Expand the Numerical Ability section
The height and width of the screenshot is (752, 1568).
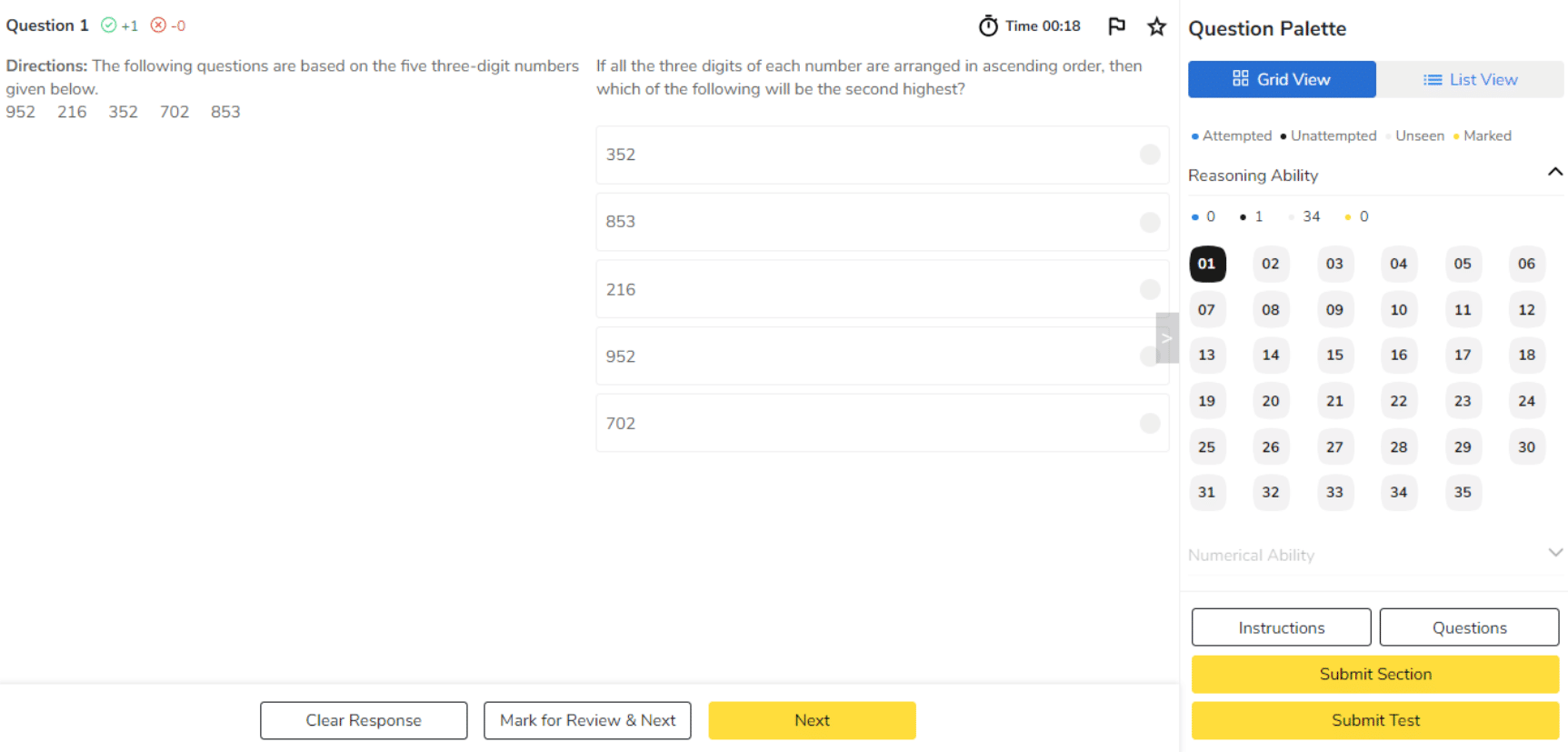click(x=1554, y=553)
